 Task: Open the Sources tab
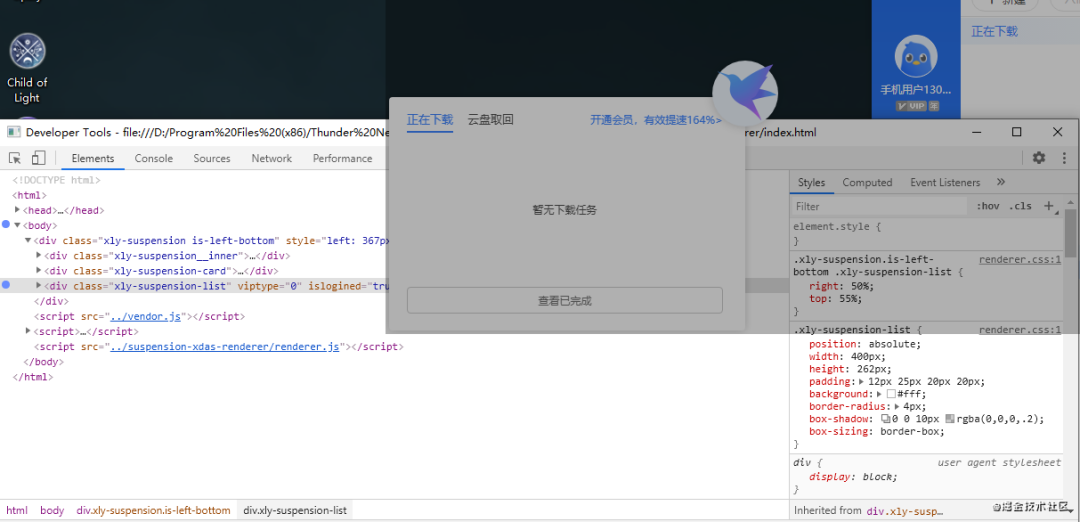coord(211,158)
